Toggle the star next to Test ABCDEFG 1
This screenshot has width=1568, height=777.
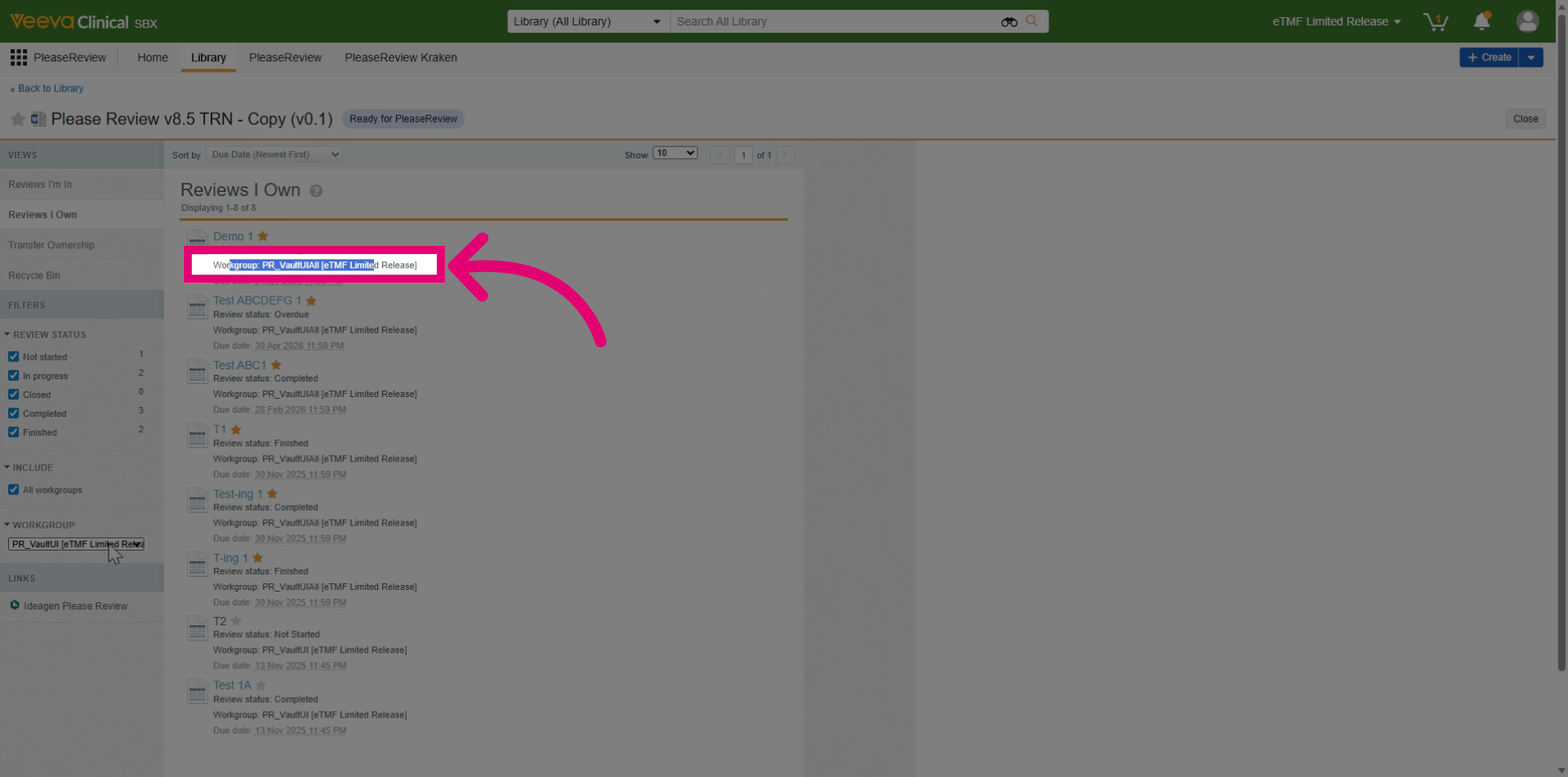[x=311, y=301]
